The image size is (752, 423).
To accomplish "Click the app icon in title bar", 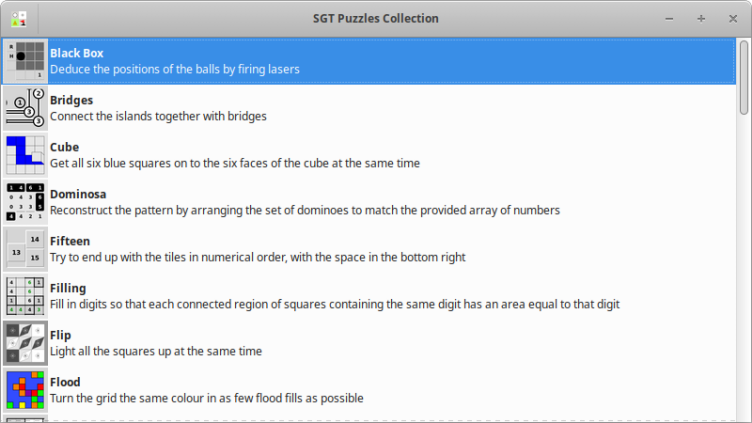I will (19, 18).
